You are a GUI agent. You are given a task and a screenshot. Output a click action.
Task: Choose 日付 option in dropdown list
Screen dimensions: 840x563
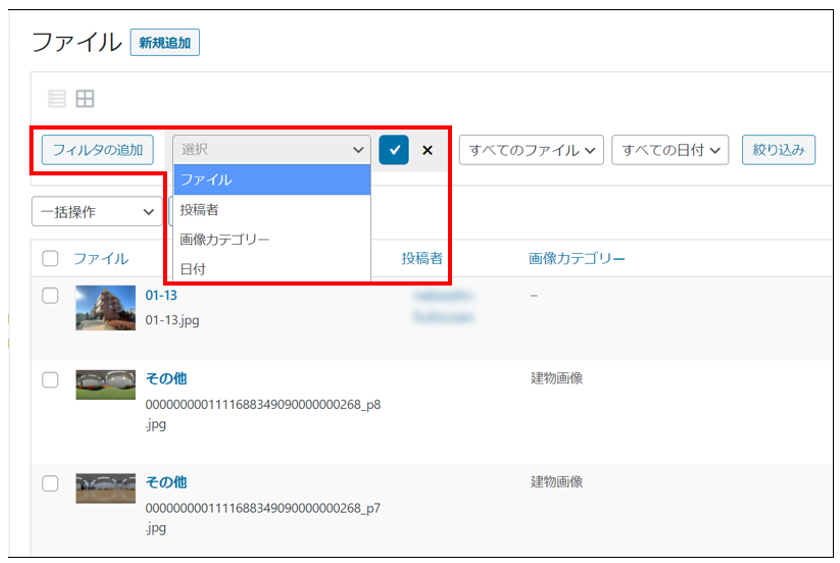271,269
